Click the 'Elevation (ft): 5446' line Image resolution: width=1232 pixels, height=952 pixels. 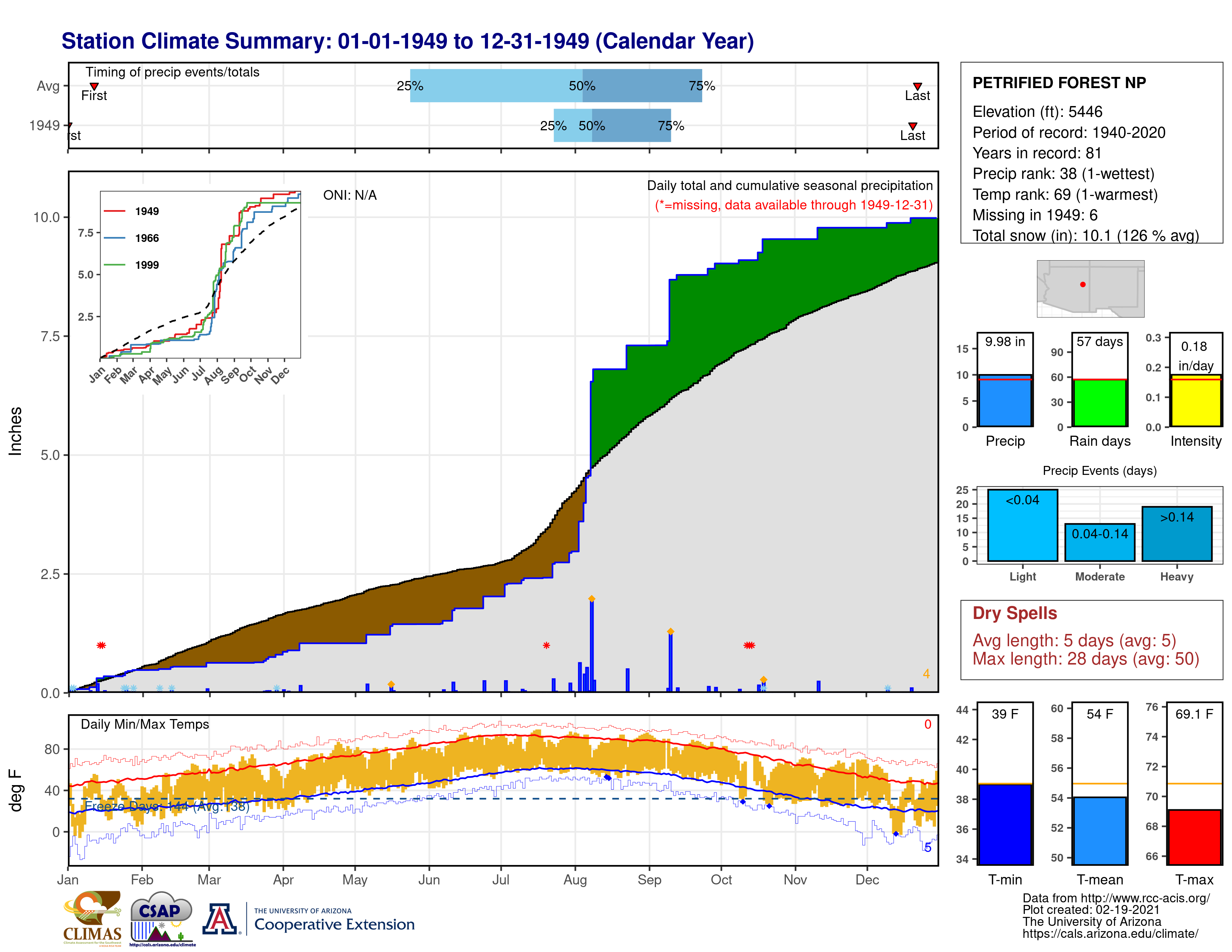tap(1037, 112)
